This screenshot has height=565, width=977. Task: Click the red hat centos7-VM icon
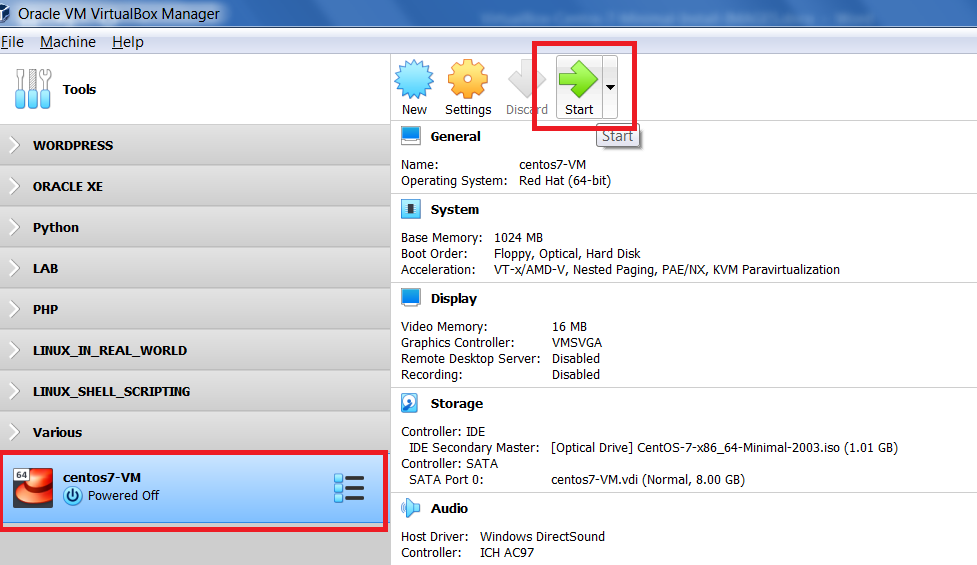[x=33, y=488]
